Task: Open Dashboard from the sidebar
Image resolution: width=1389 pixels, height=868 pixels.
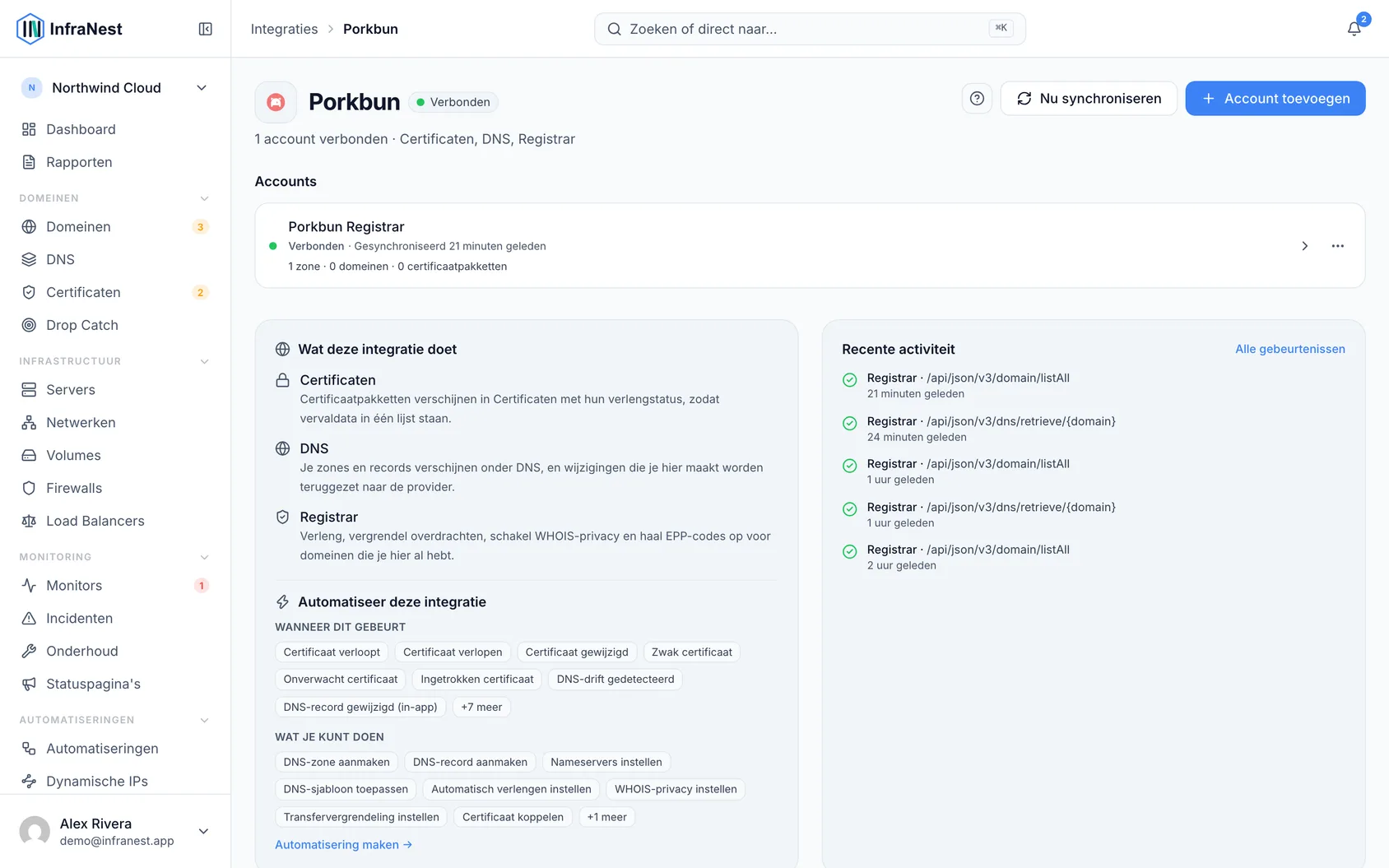Action: click(x=115, y=129)
